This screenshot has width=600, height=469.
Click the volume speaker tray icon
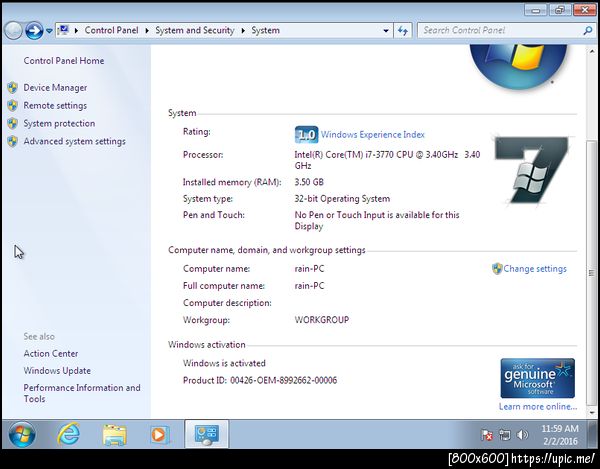tap(522, 435)
